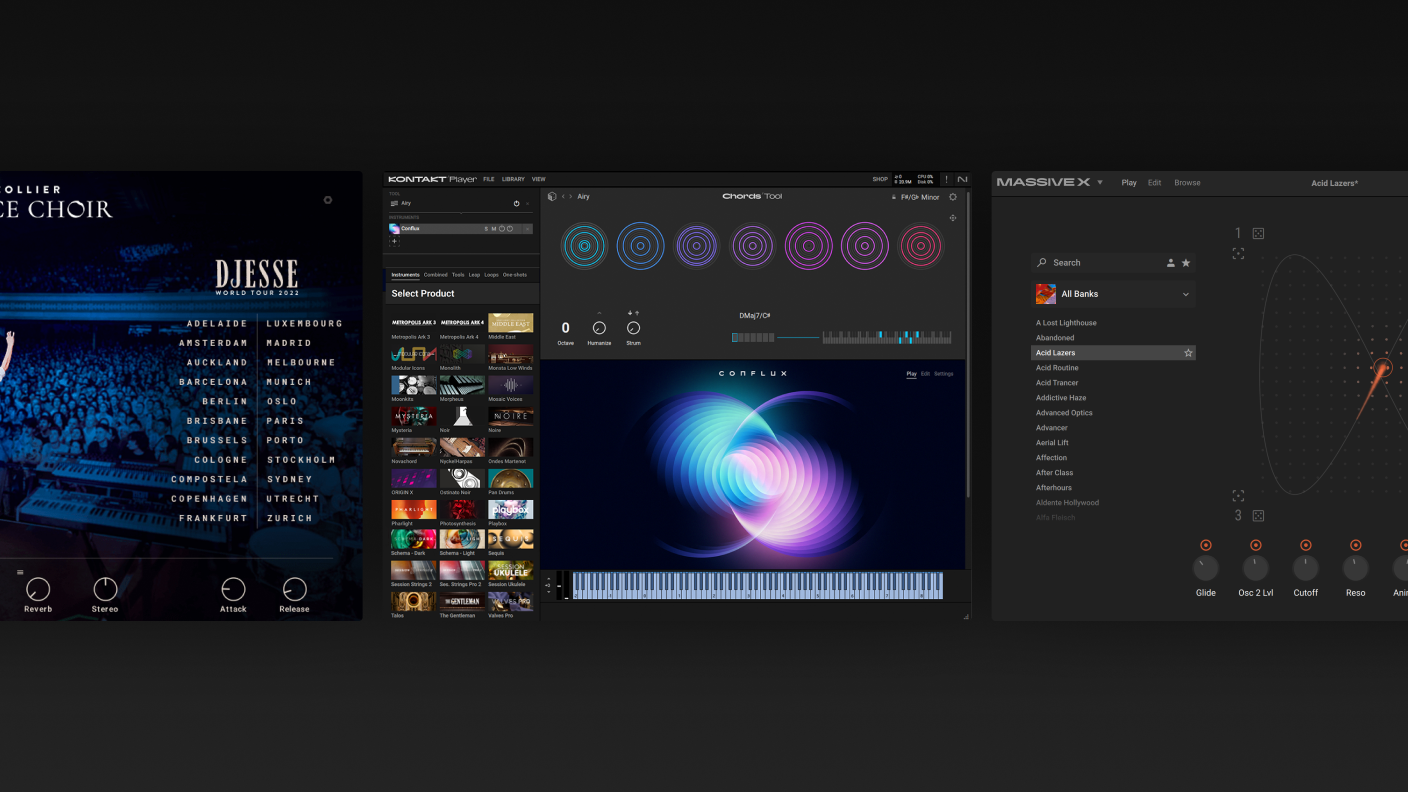This screenshot has width=1408, height=792.
Task: Open the Kontakt FILE menu
Action: coord(489,180)
